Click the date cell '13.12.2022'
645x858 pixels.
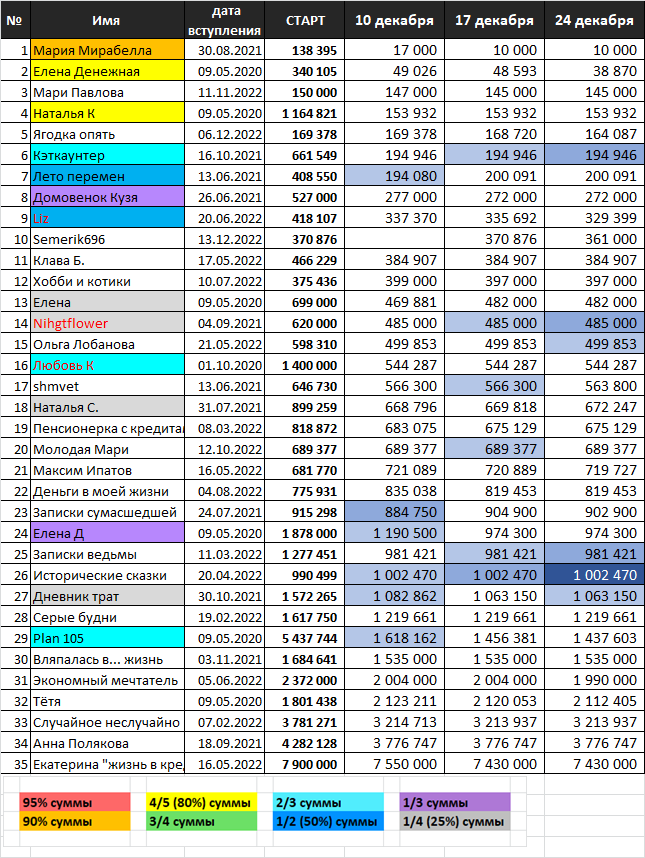click(x=225, y=239)
